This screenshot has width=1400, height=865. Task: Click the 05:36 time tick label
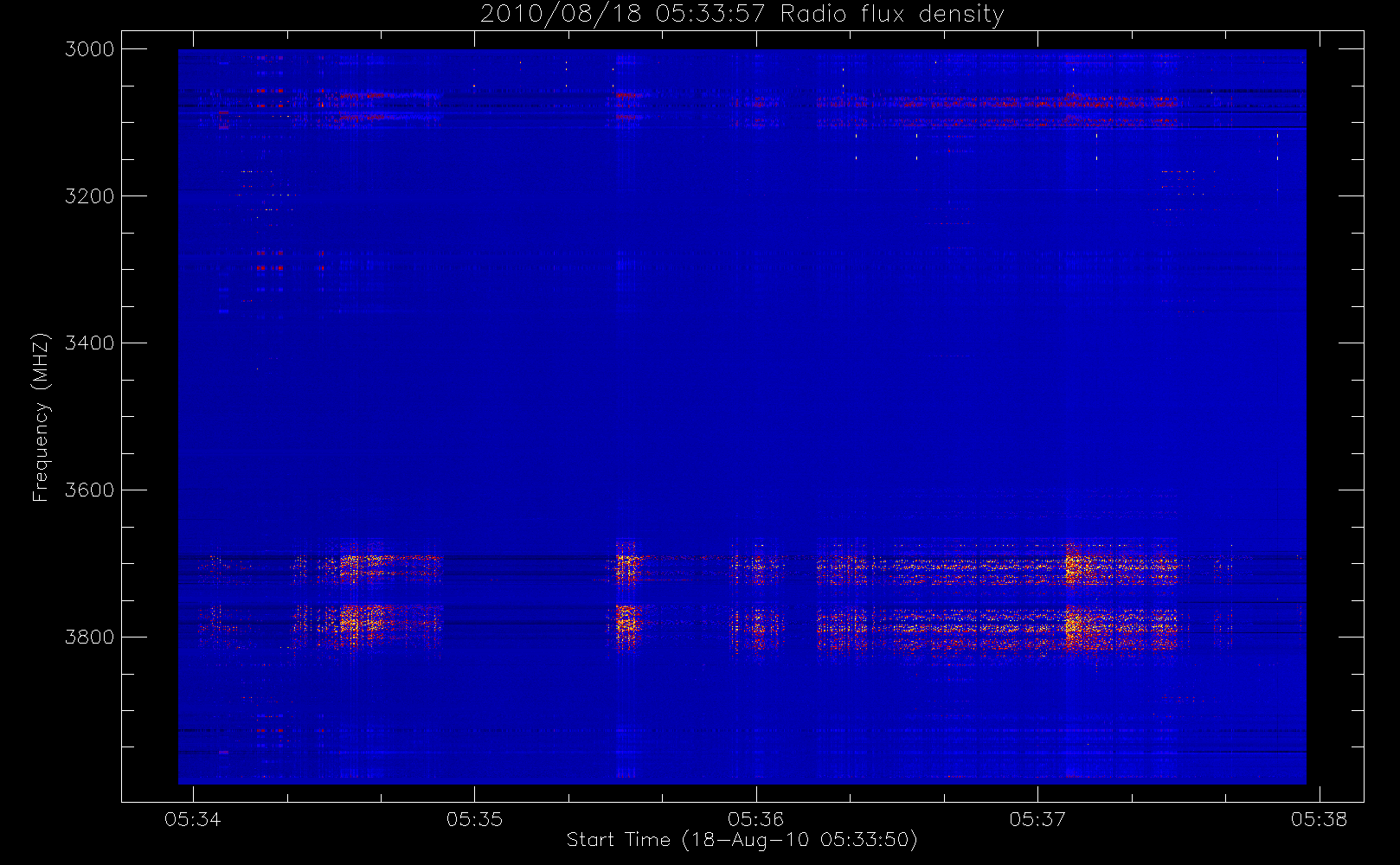[x=756, y=819]
